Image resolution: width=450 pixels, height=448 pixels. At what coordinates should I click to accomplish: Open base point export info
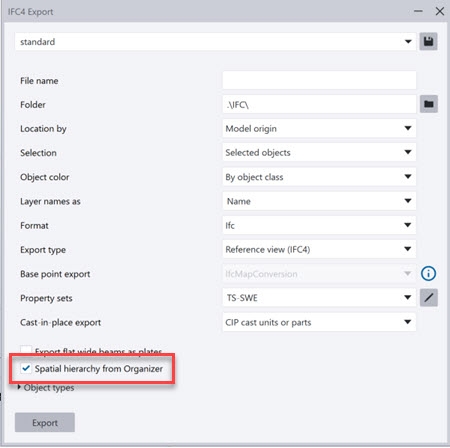point(429,274)
